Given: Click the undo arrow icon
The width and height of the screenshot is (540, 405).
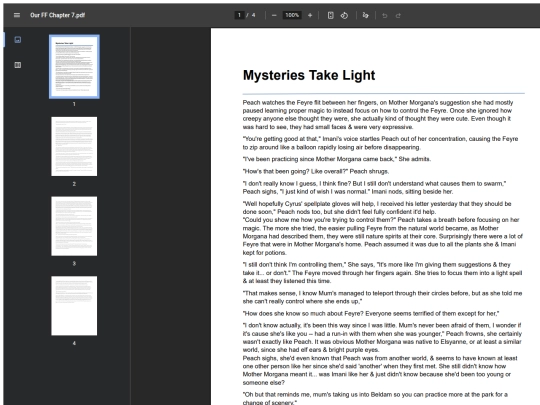Looking at the screenshot, I should click(x=385, y=15).
